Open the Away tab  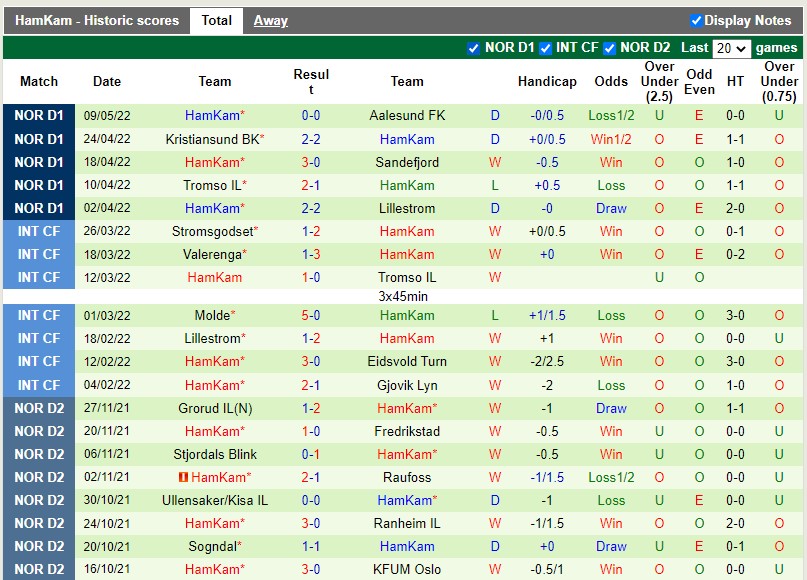pyautogui.click(x=271, y=21)
